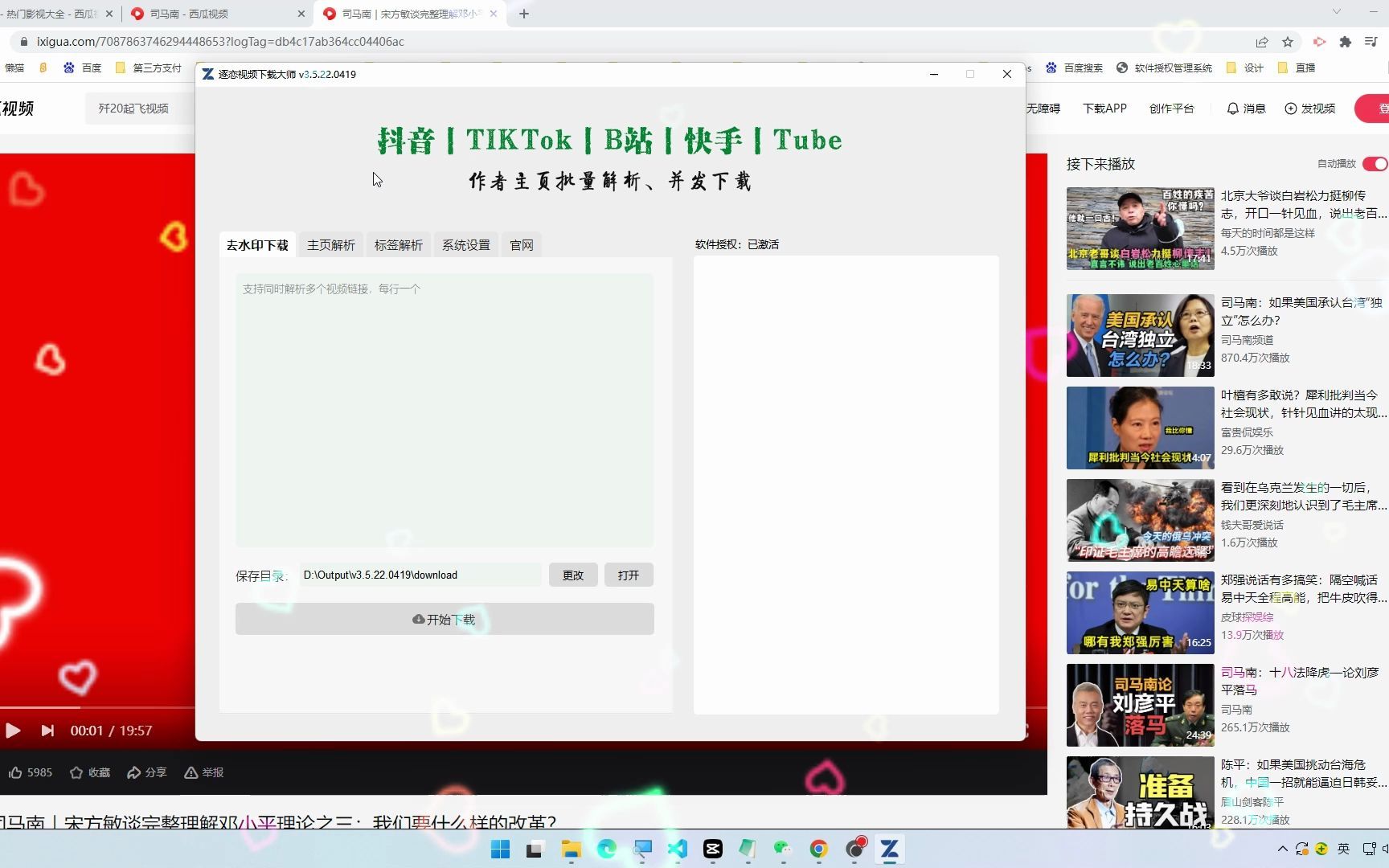Open the 消息 bell notifications

point(1232,108)
